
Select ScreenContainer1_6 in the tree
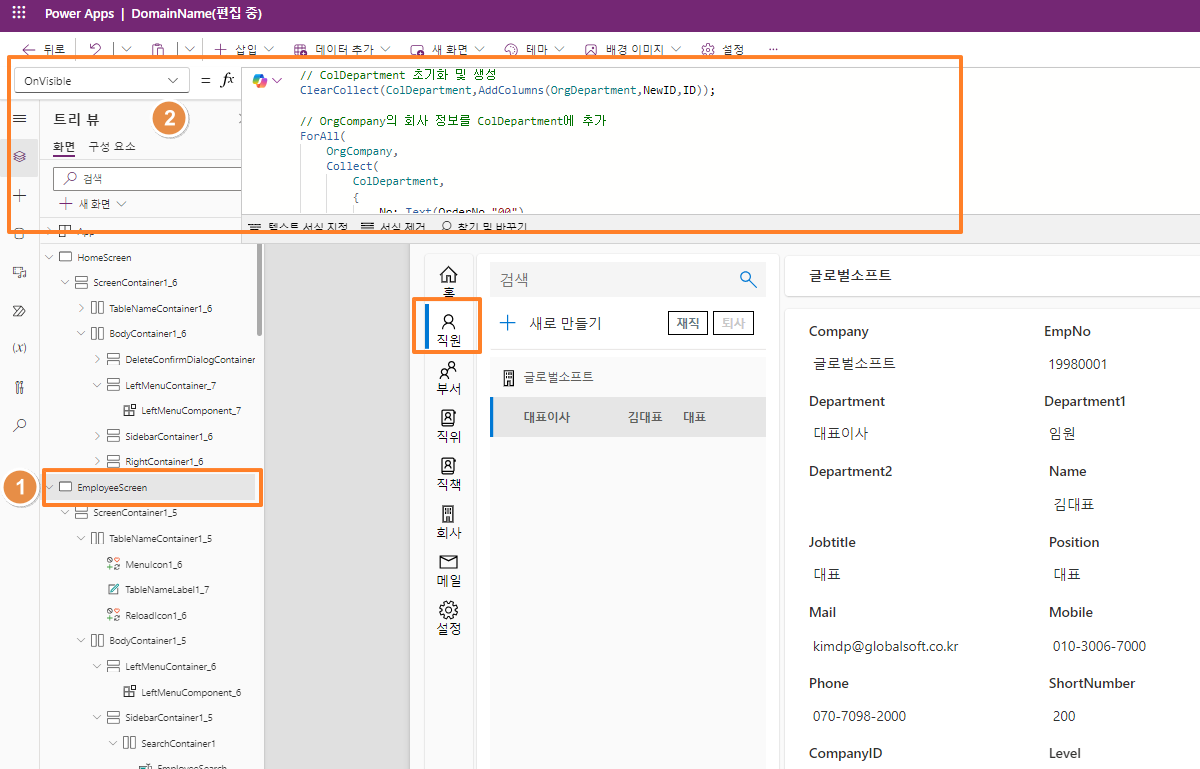tap(135, 283)
